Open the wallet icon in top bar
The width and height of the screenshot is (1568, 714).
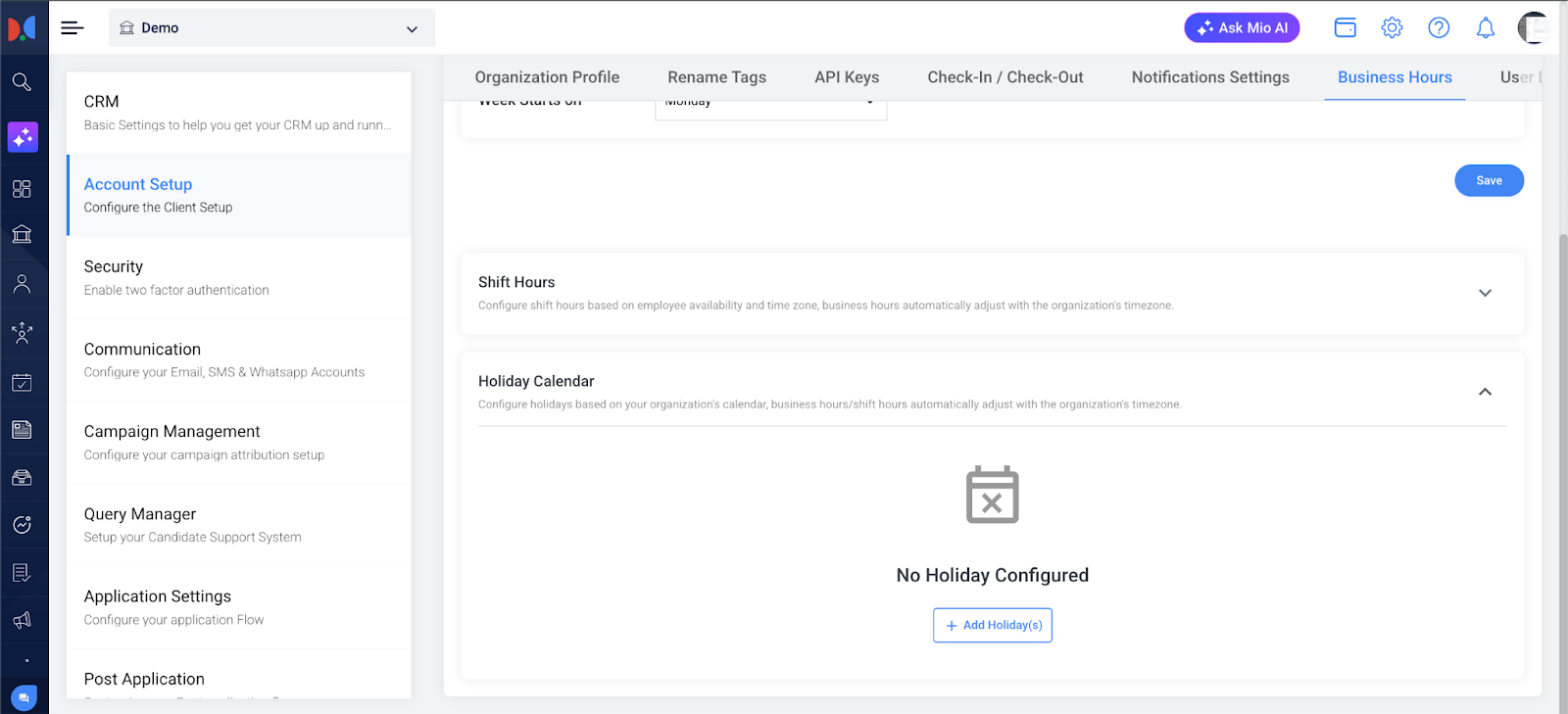[1345, 28]
